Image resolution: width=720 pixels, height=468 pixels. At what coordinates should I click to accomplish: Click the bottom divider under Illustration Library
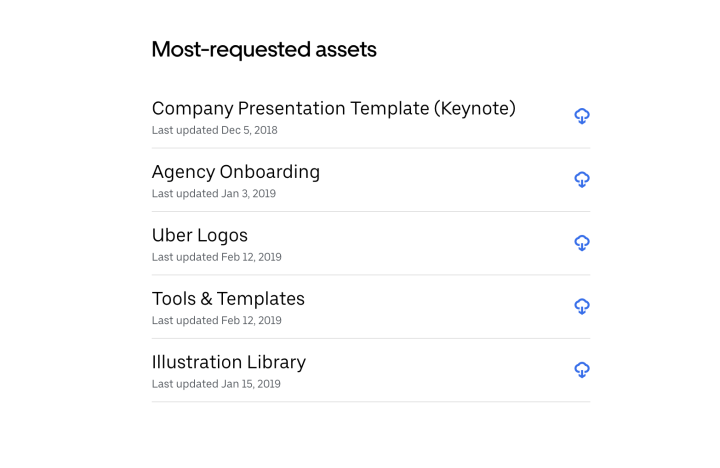pyautogui.click(x=371, y=401)
